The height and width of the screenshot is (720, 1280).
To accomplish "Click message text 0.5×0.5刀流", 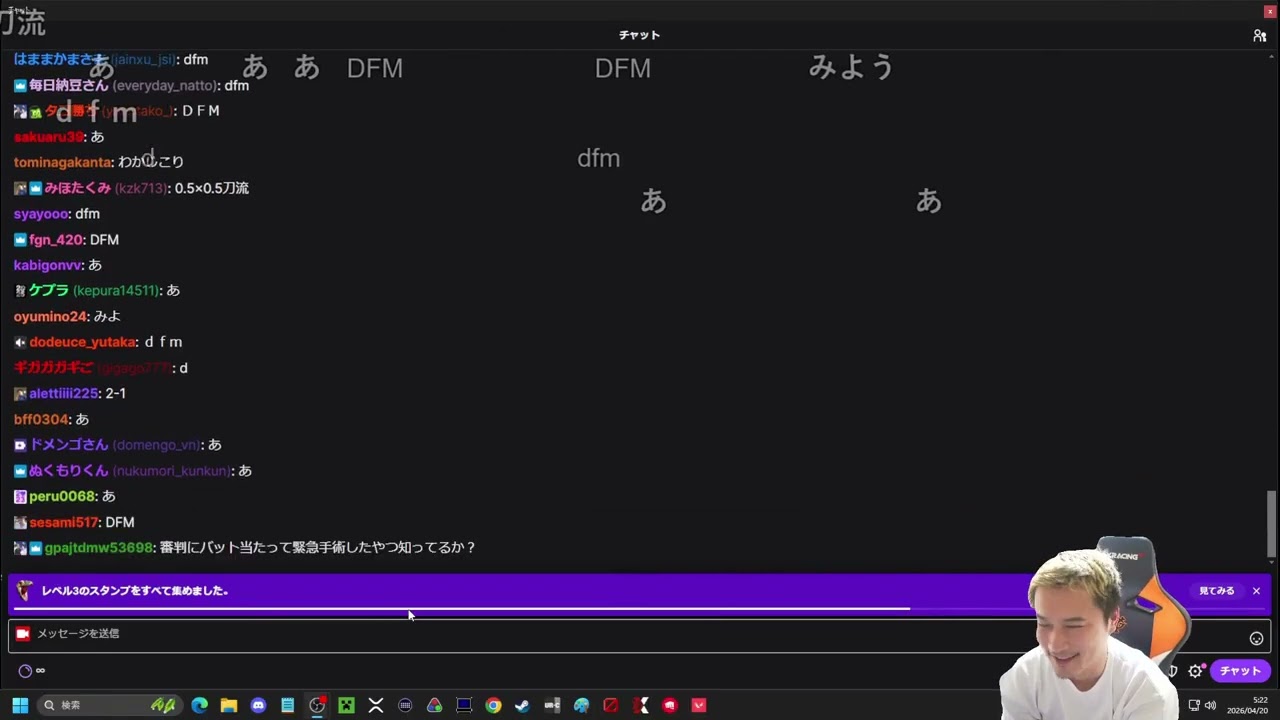I will click(x=211, y=188).
